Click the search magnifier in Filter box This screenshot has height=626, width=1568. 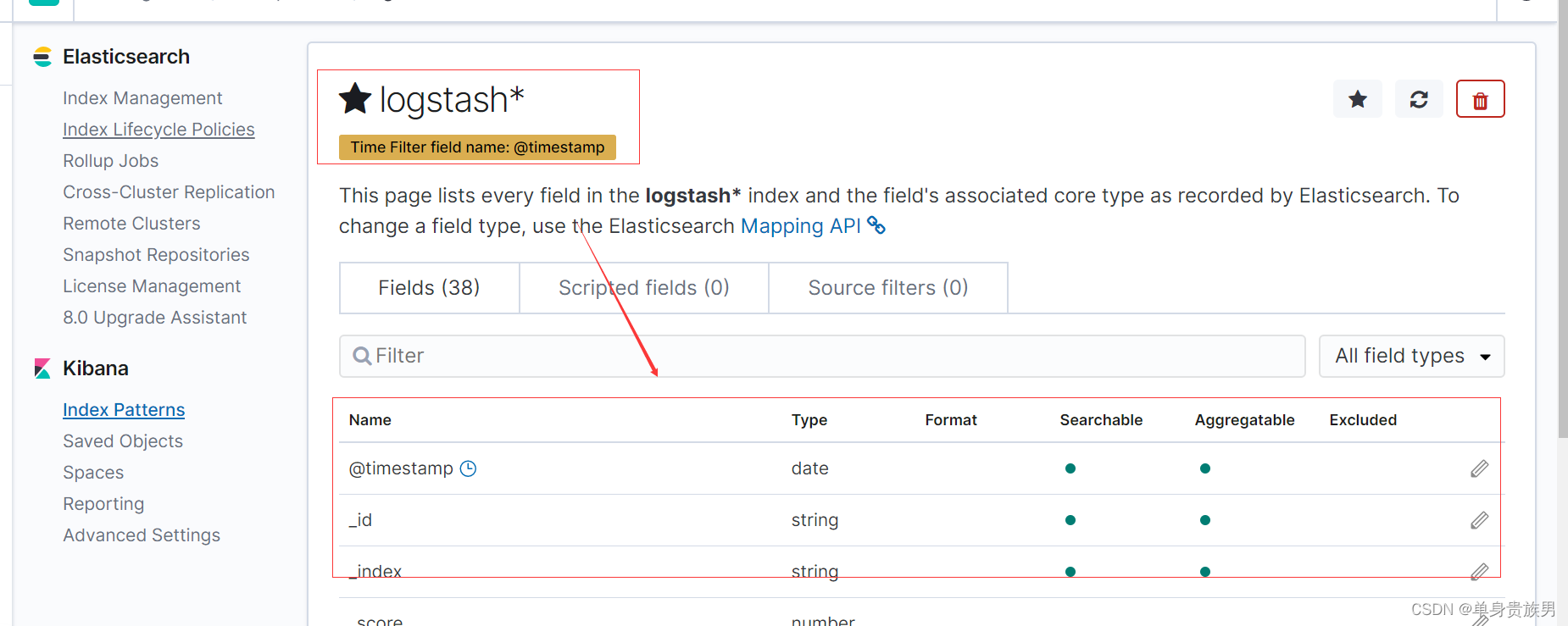pyautogui.click(x=362, y=356)
